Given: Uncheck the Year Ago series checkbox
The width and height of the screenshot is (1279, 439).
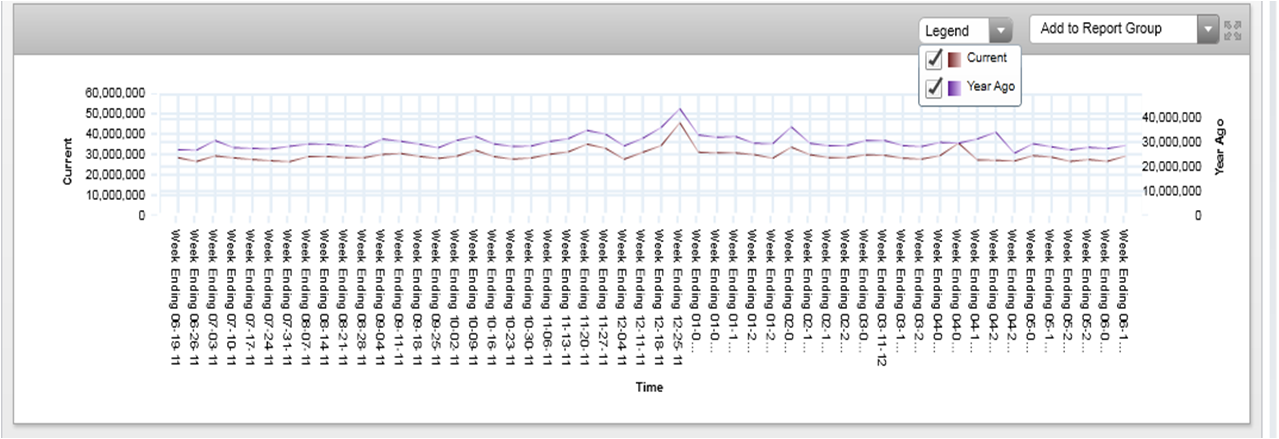Looking at the screenshot, I should click(x=935, y=87).
